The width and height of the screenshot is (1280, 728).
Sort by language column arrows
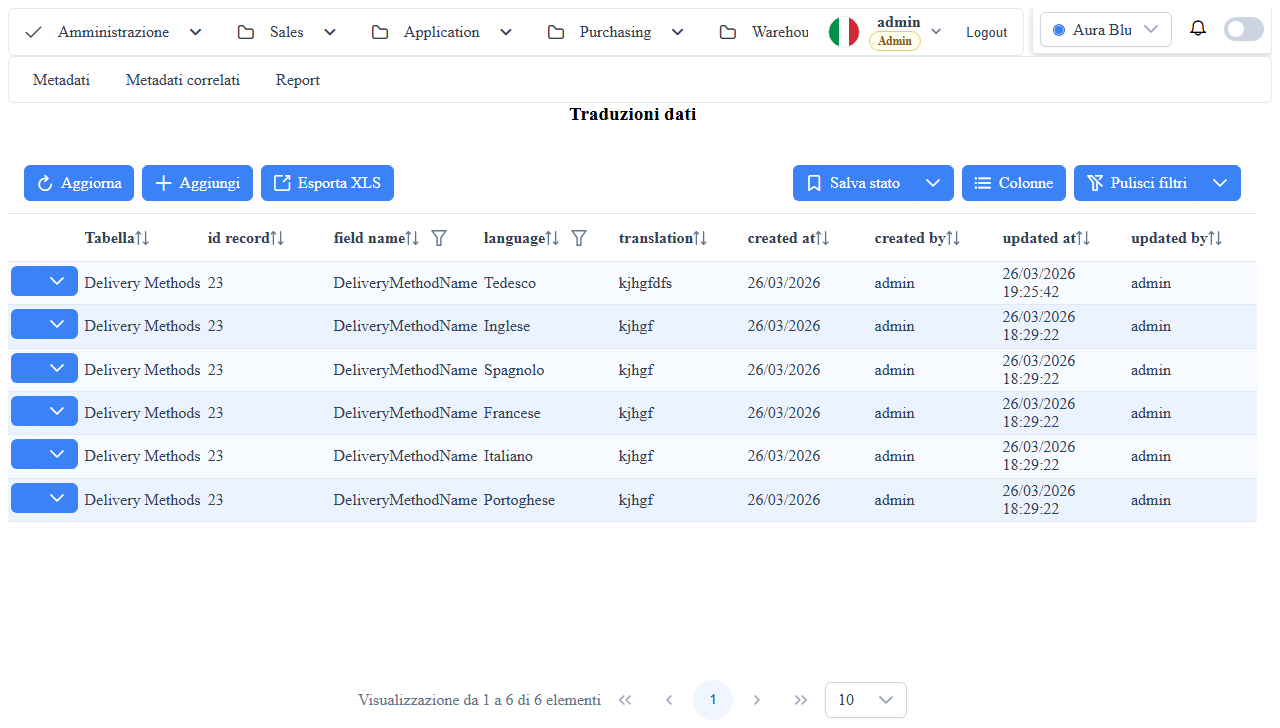(552, 238)
